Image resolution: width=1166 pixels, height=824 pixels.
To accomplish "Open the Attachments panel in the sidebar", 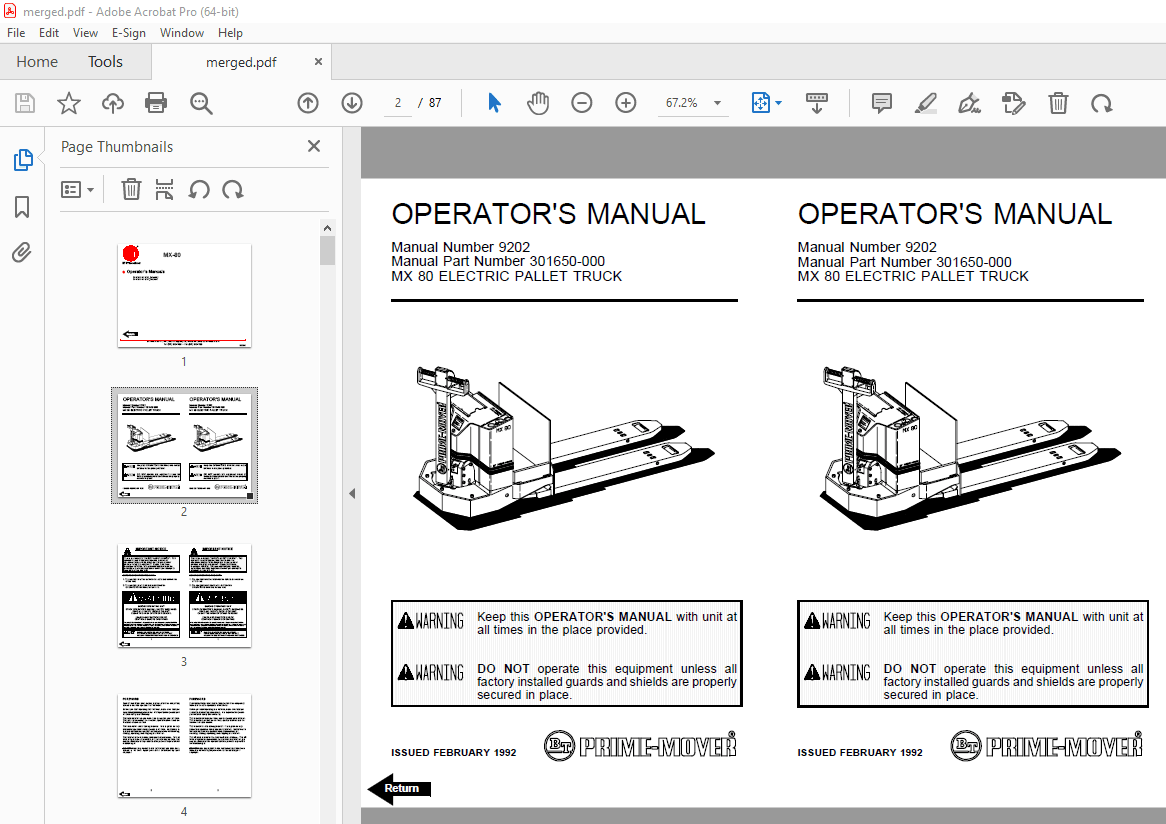I will point(22,253).
